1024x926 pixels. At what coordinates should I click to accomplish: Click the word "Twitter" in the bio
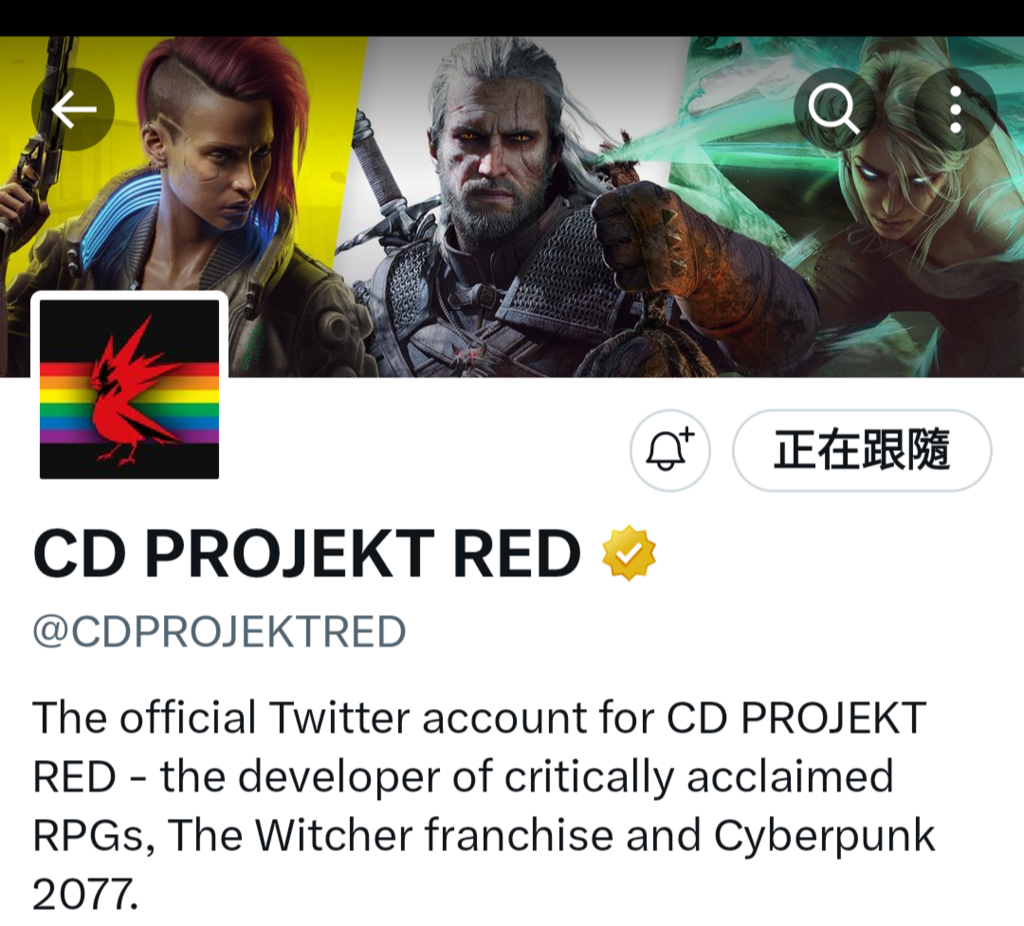click(x=339, y=718)
